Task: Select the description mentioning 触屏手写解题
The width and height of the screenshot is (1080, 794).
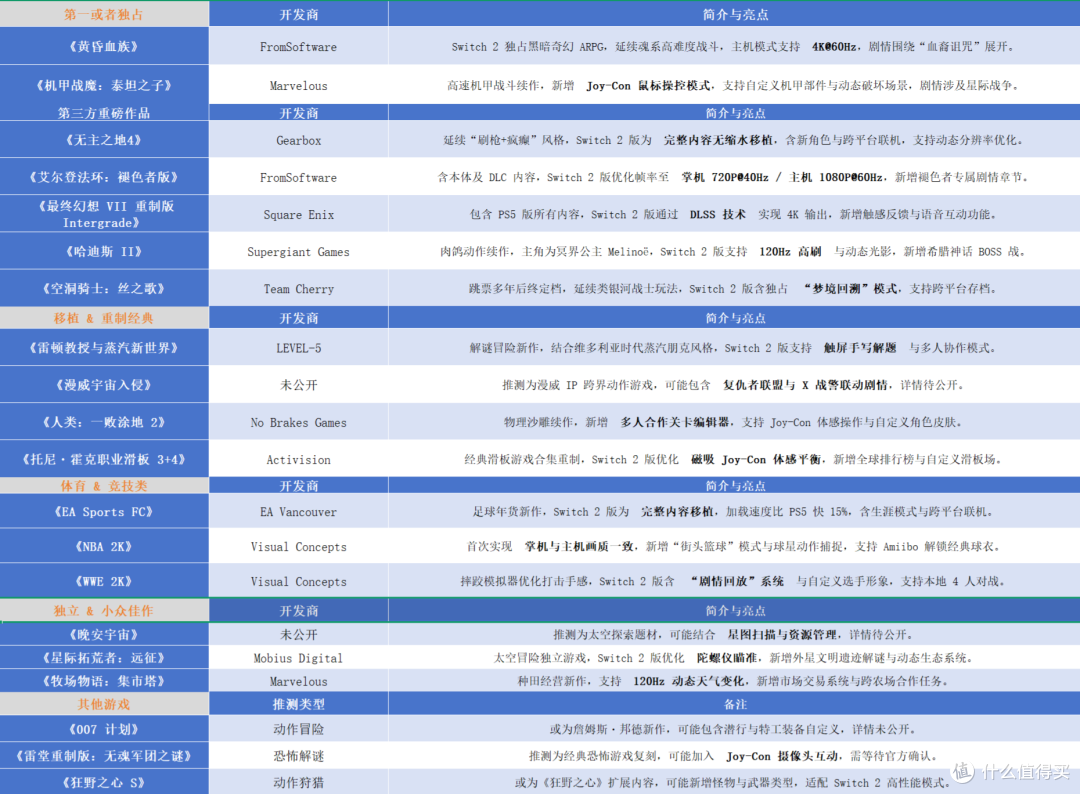Action: 734,348
